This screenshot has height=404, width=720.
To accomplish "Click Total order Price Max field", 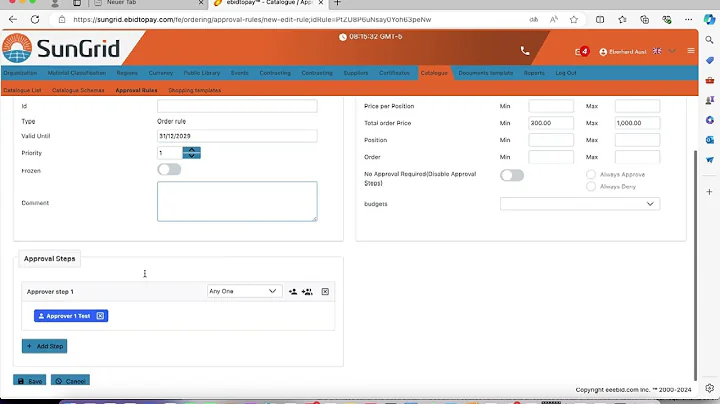I will click(637, 123).
